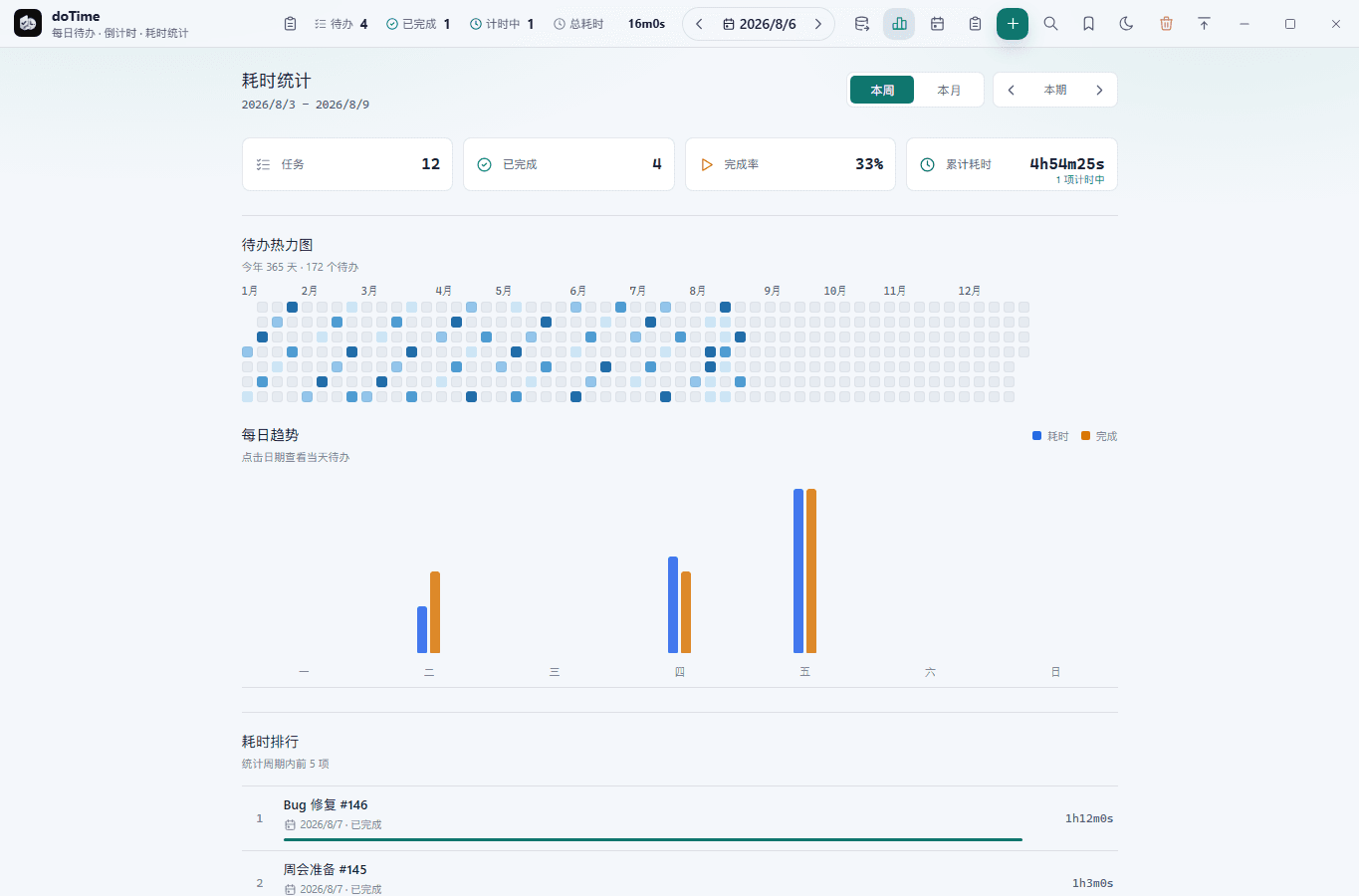Click the tallest blue bar for Friday
This screenshot has height=896, width=1359.
[x=798, y=570]
